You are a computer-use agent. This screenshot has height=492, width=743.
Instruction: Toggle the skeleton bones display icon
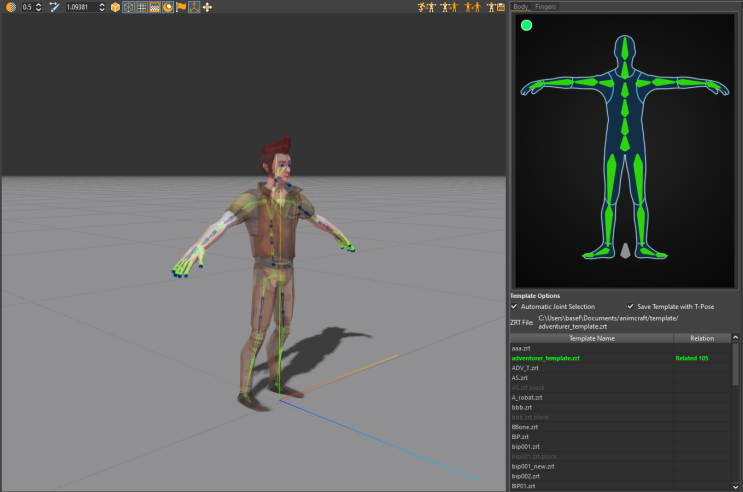[x=194, y=7]
